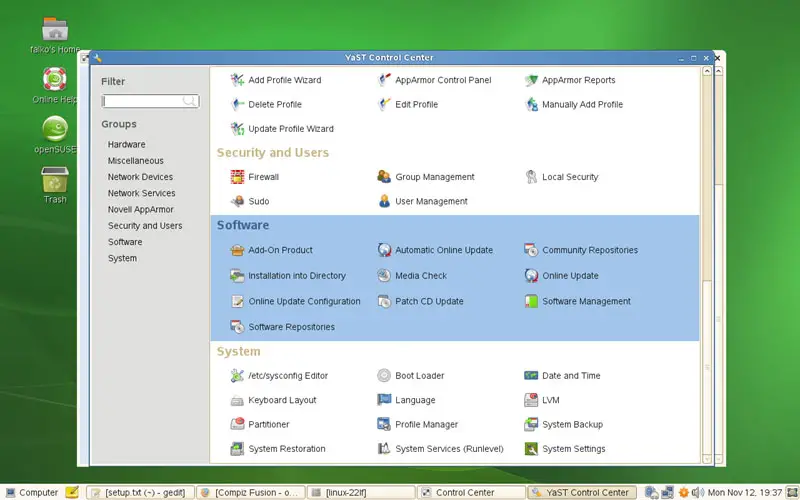Open the Sudo configuration icon
800x500 pixels.
pos(237,201)
